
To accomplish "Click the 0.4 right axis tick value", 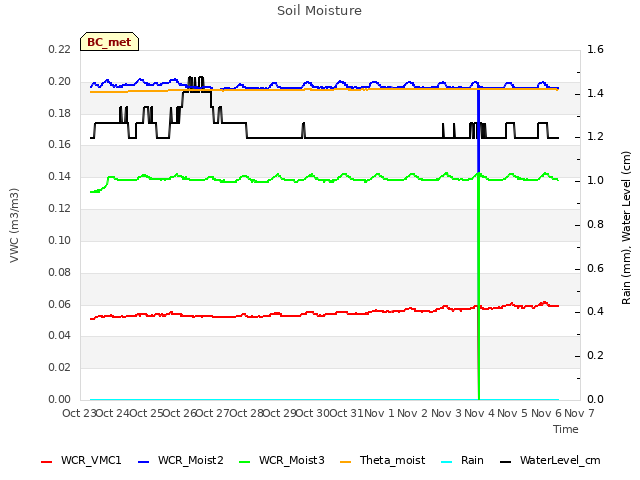I will [x=595, y=311].
